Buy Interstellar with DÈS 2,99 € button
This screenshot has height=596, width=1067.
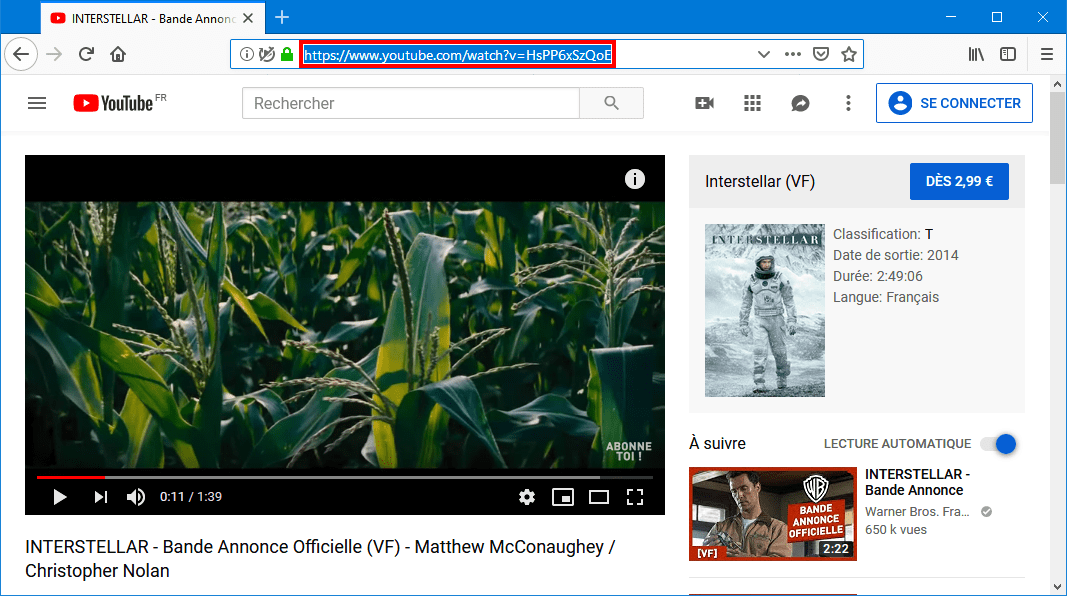959,182
